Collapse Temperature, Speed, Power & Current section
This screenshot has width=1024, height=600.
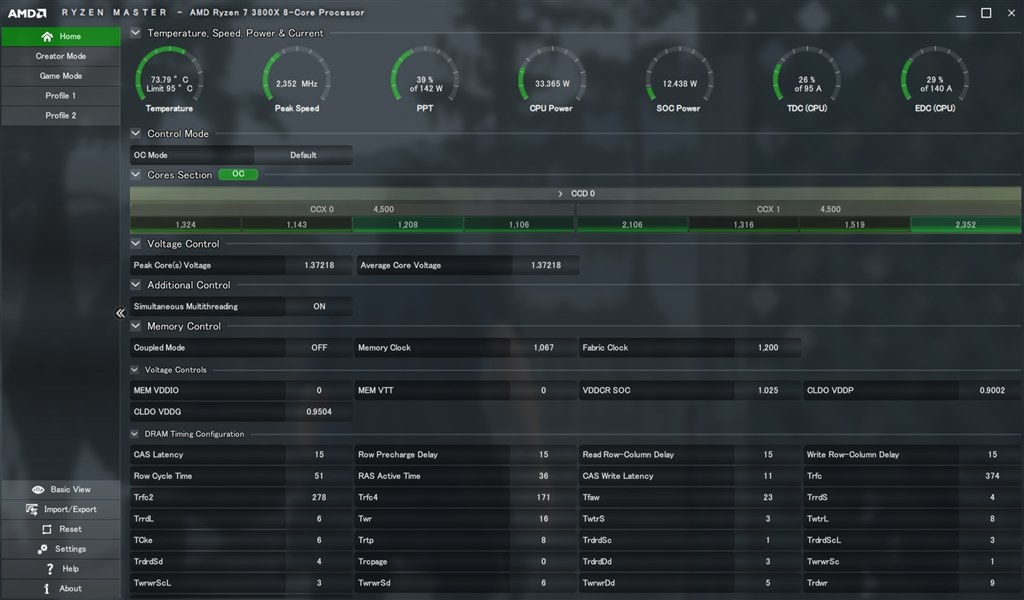point(135,33)
